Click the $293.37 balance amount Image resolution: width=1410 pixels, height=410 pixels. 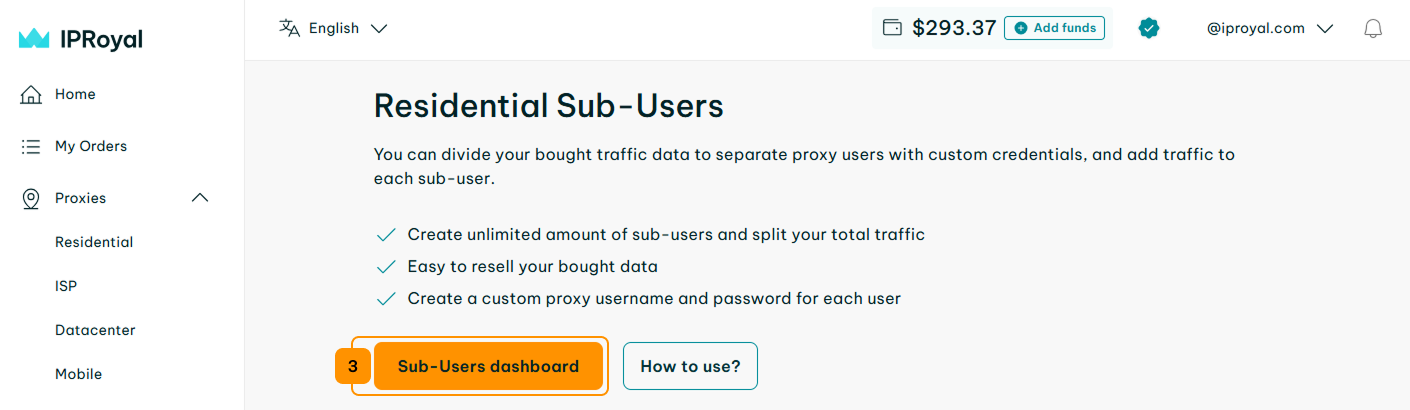pyautogui.click(x=954, y=28)
